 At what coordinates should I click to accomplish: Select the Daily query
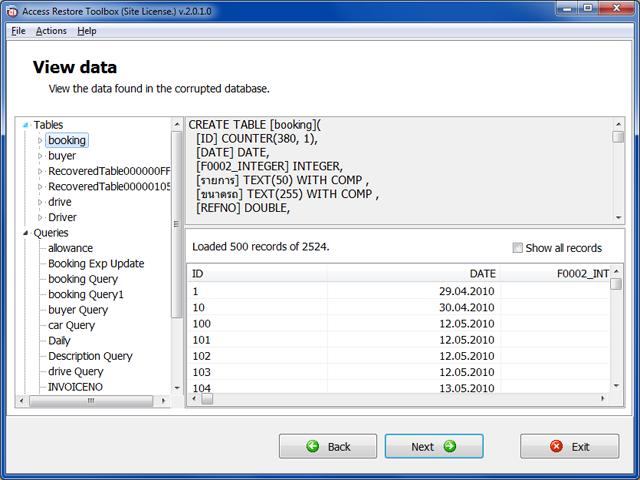coord(59,341)
